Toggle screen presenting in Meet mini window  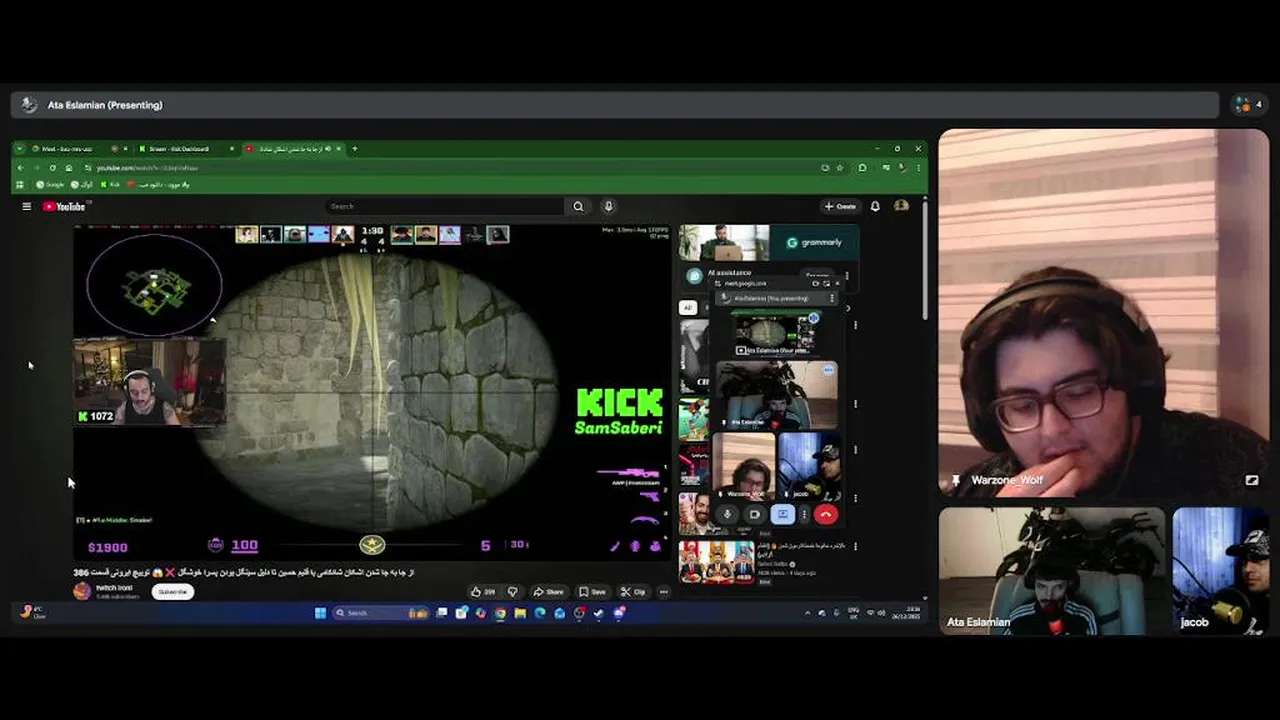(782, 514)
